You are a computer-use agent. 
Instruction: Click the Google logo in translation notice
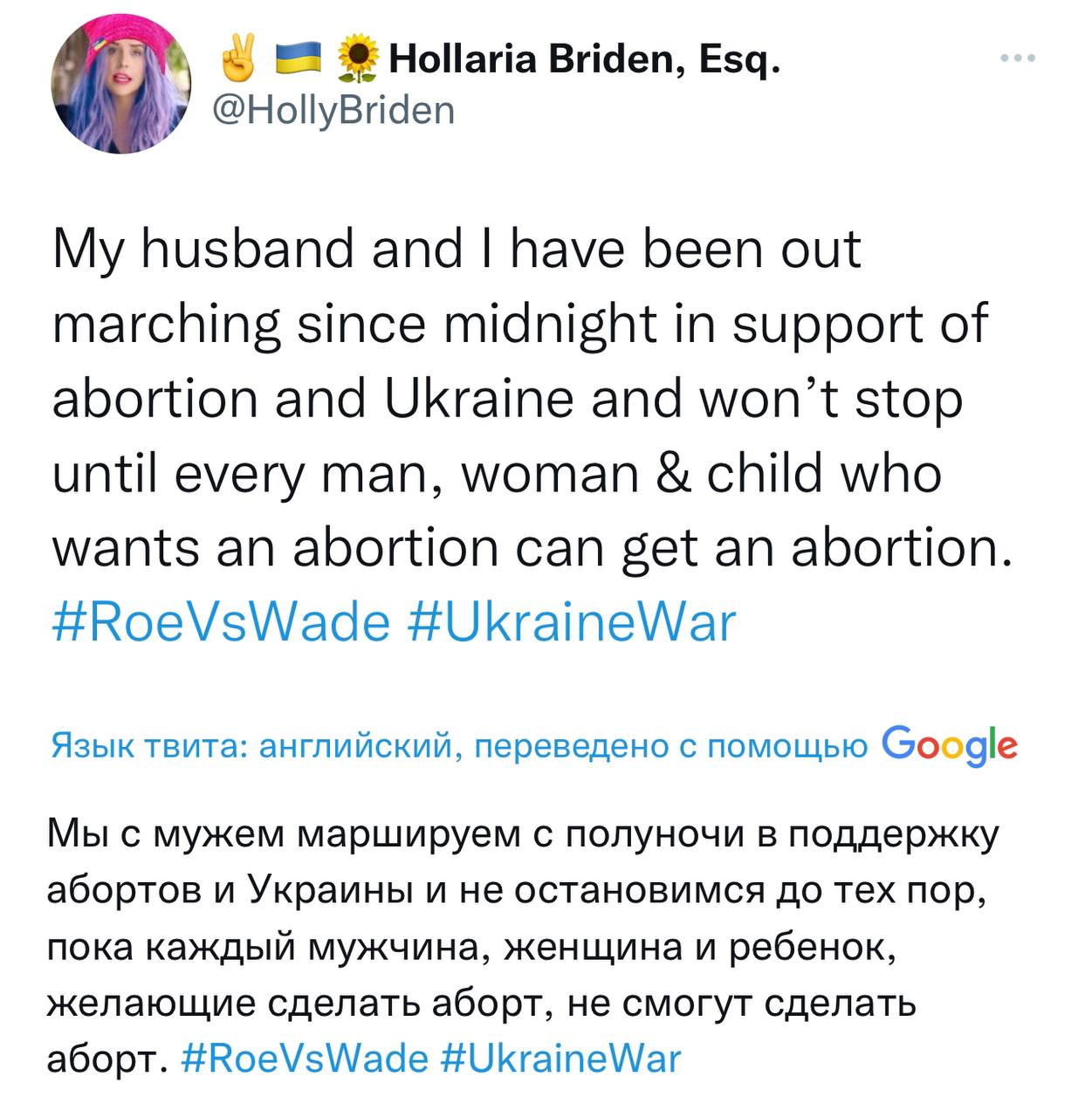pyautogui.click(x=950, y=744)
